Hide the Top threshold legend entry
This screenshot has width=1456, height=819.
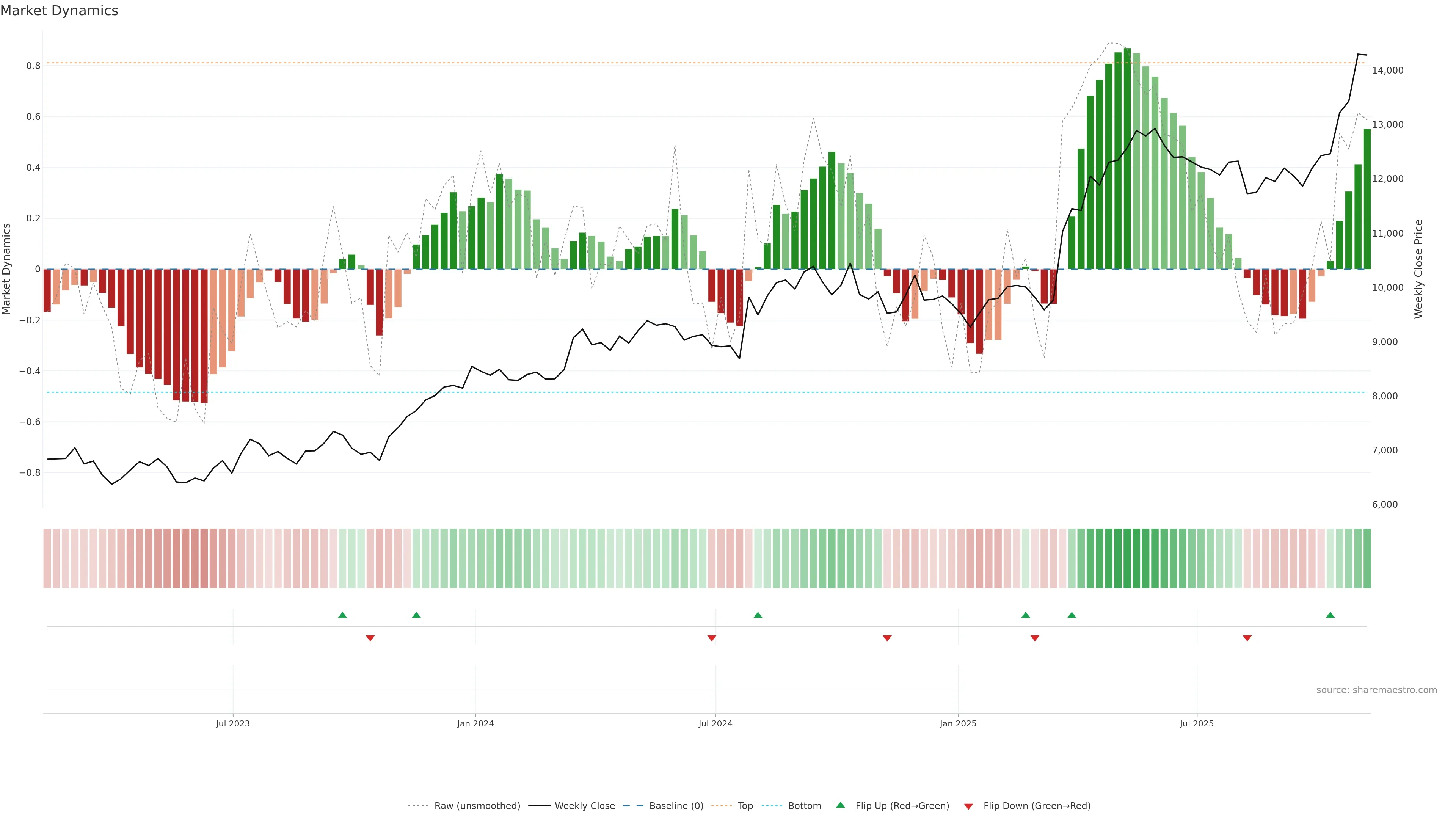pos(745,806)
